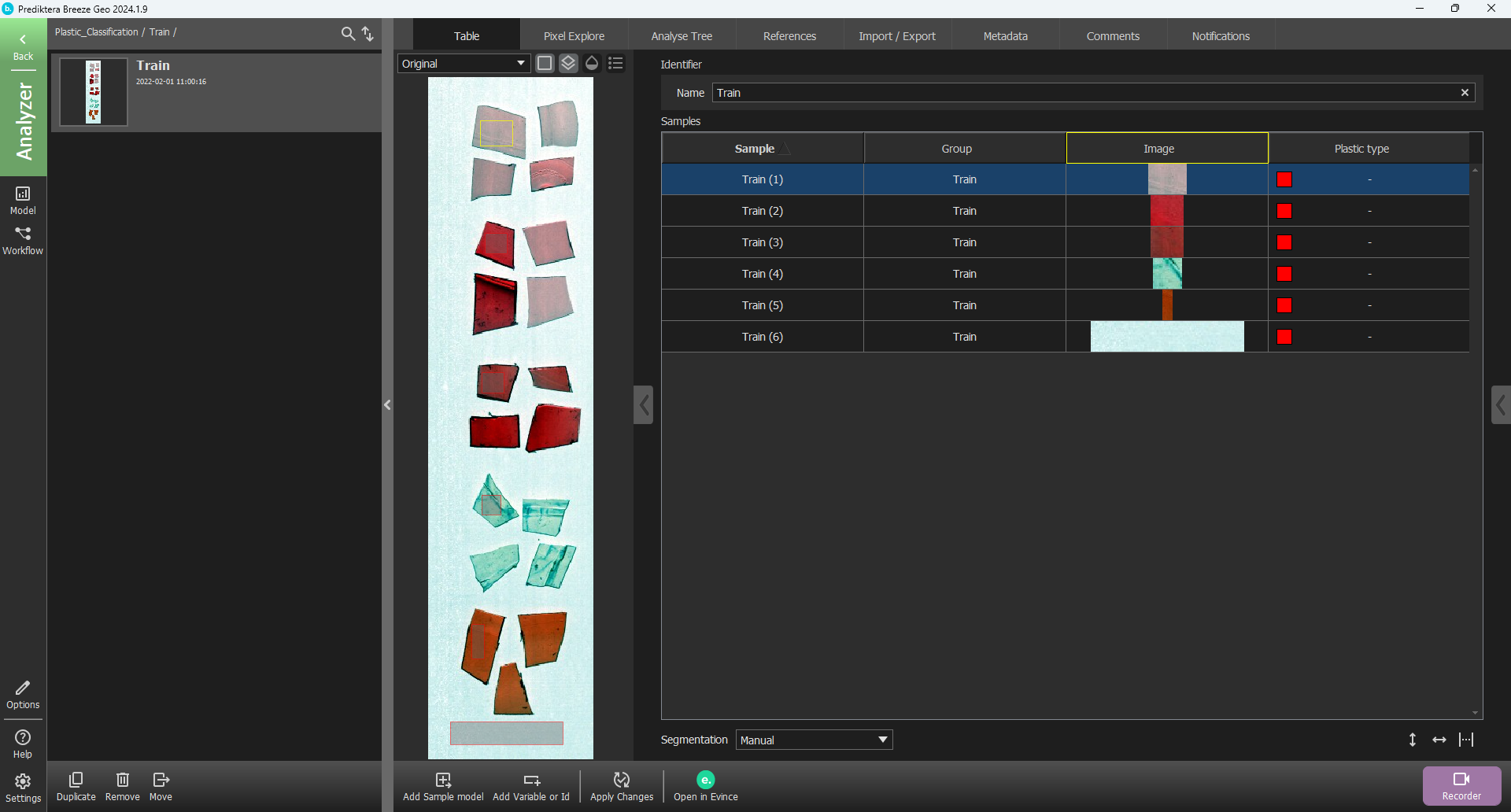Open the Analyse Tree tab
Viewport: 1511px width, 812px height.
tap(682, 36)
